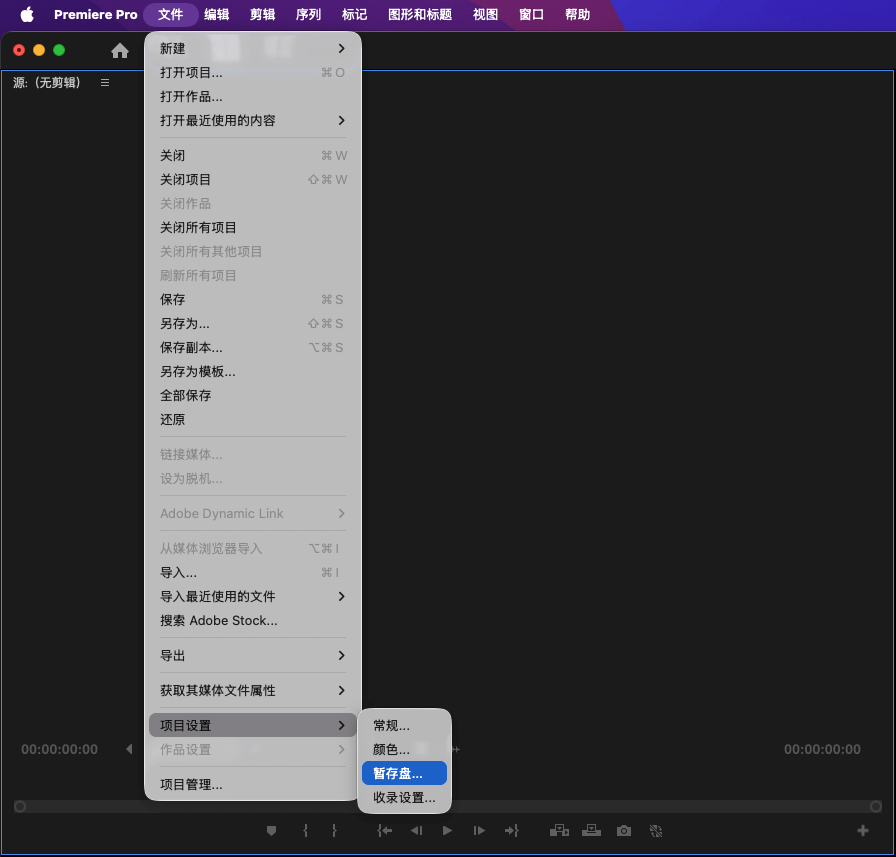896x857 pixels.
Task: Open the Button Editor with the plus icon
Action: point(862,830)
